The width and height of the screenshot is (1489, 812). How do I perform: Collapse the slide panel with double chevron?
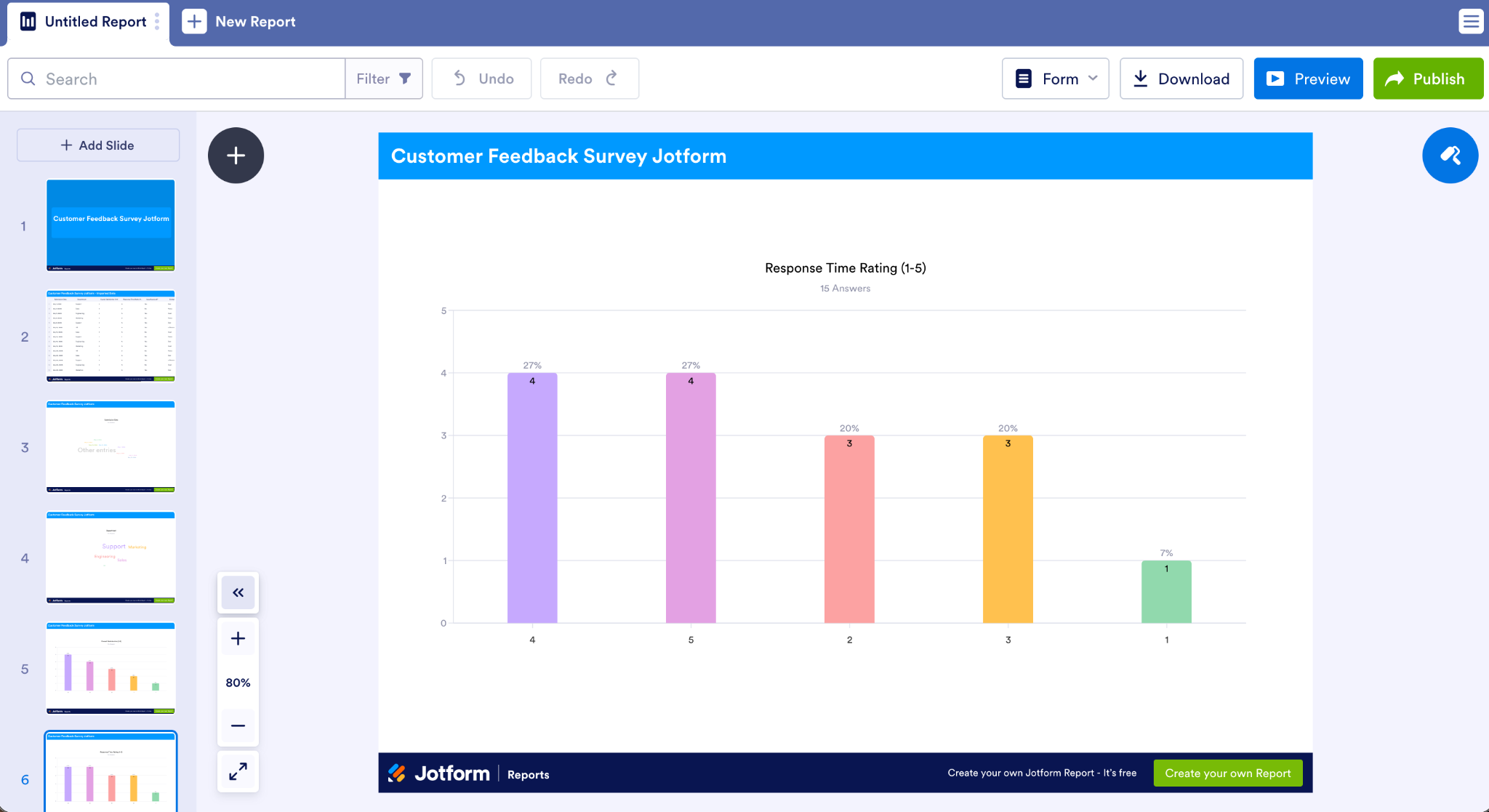[238, 592]
